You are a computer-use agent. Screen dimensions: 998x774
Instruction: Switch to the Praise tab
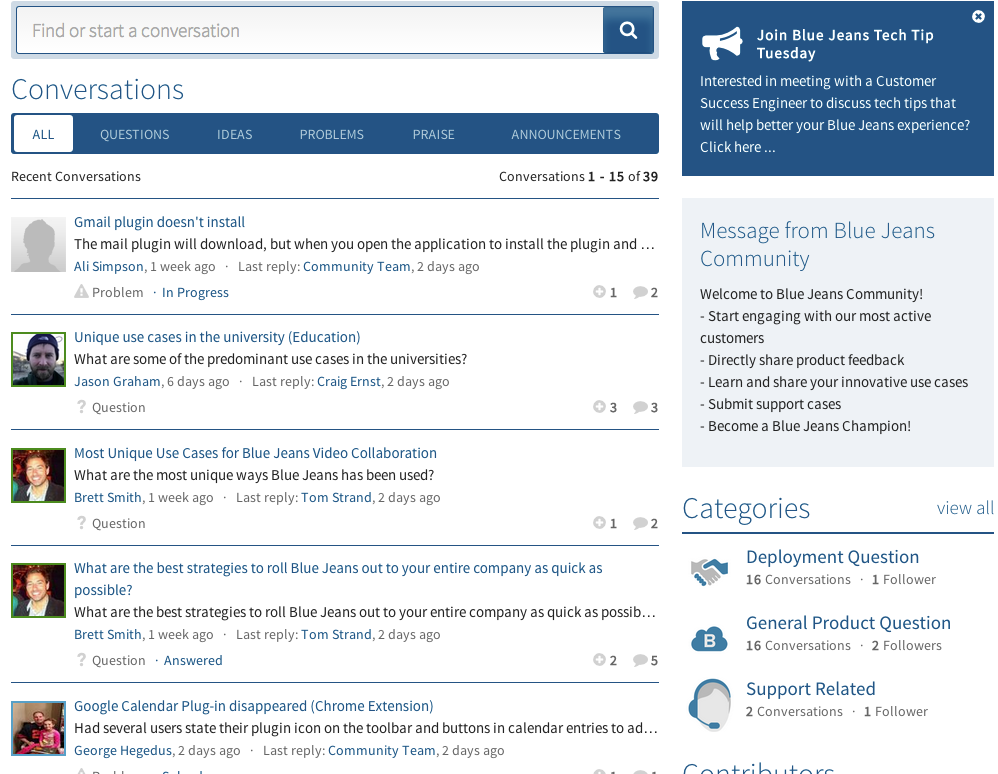point(433,134)
